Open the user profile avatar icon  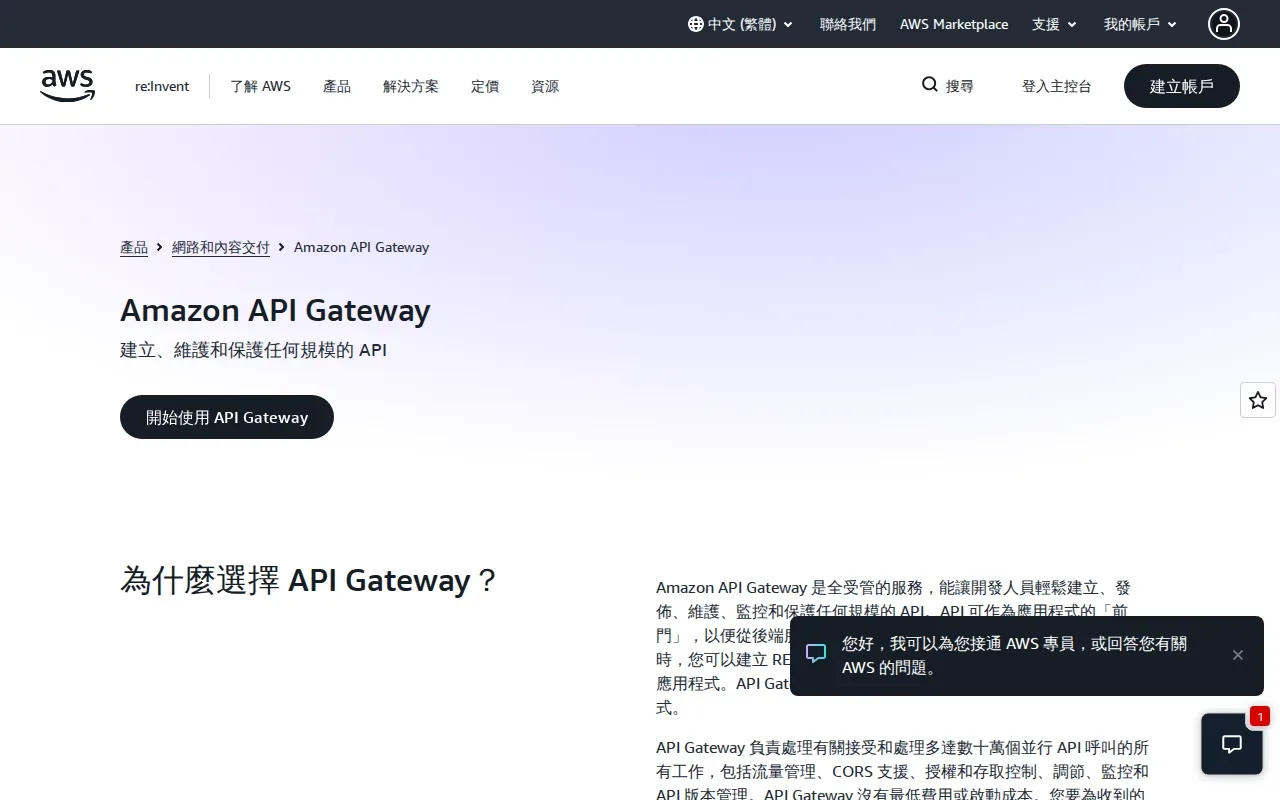pos(1223,24)
